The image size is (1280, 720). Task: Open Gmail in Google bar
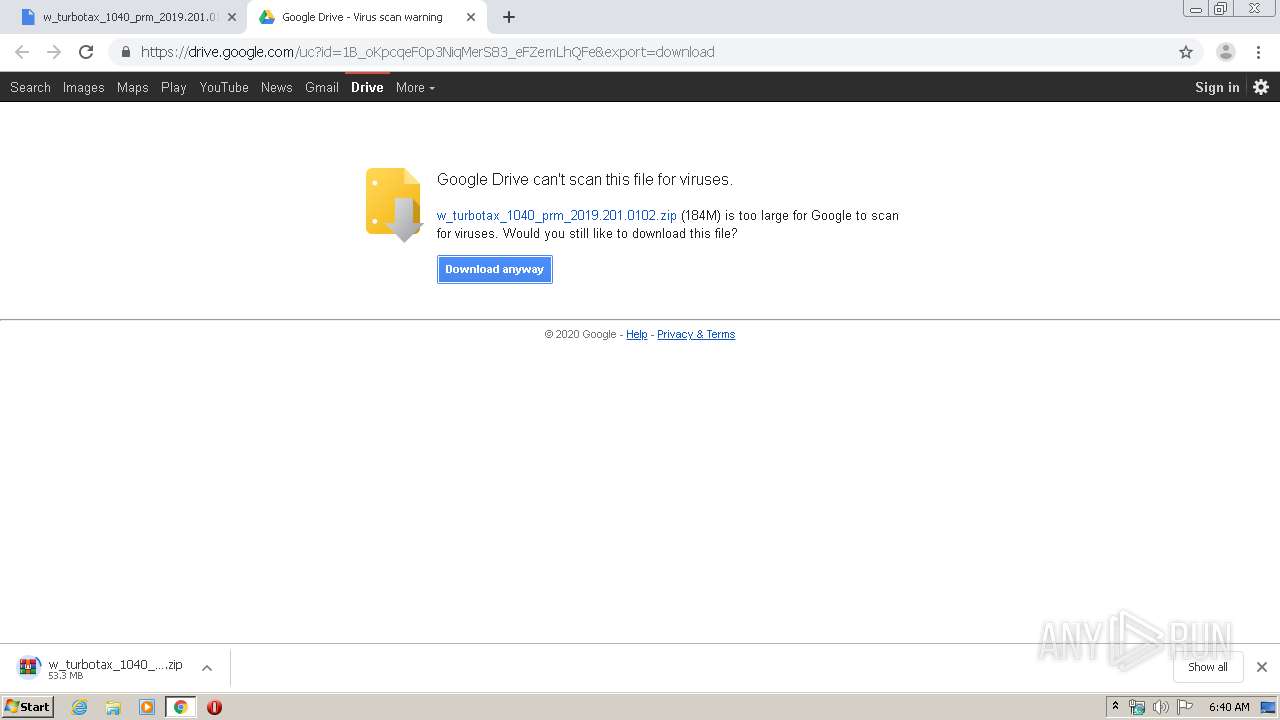point(322,87)
